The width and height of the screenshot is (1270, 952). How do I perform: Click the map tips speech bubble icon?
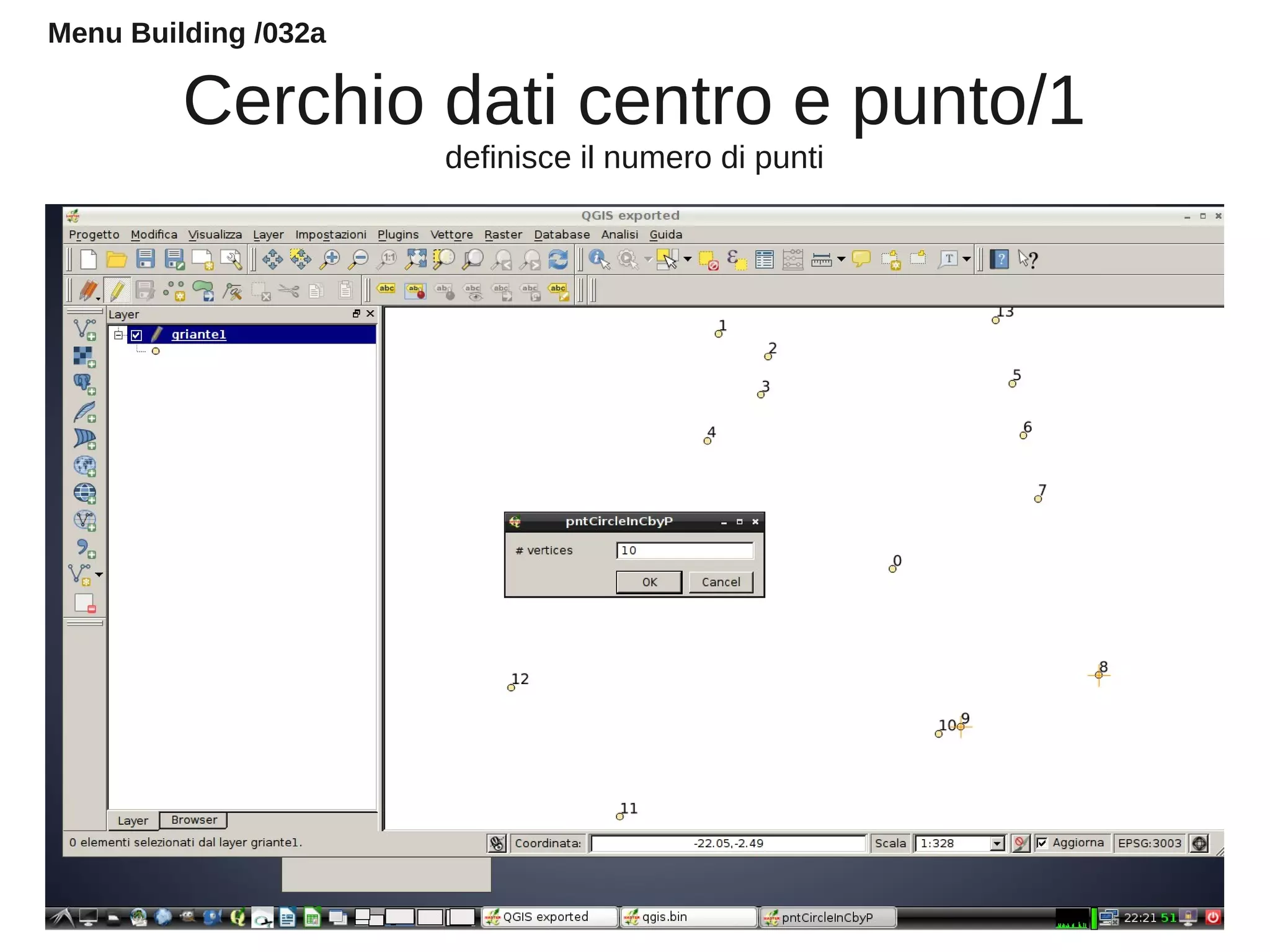click(x=861, y=259)
